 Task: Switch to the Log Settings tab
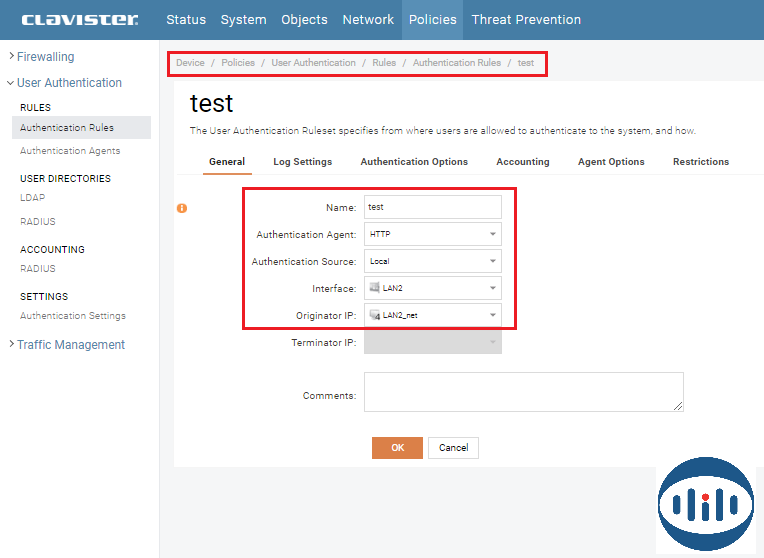pos(302,162)
